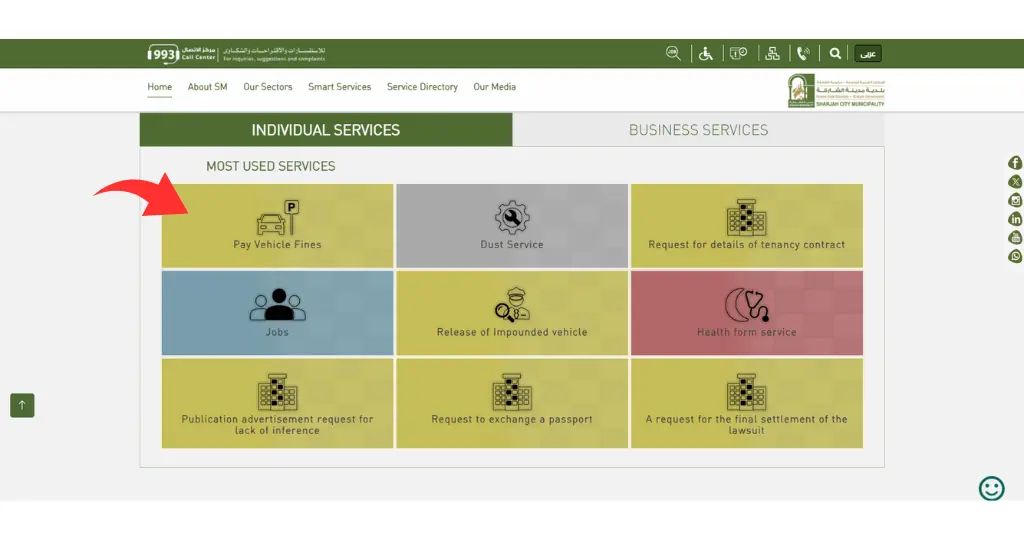
Task: Go to the Home menu item
Action: click(x=159, y=87)
